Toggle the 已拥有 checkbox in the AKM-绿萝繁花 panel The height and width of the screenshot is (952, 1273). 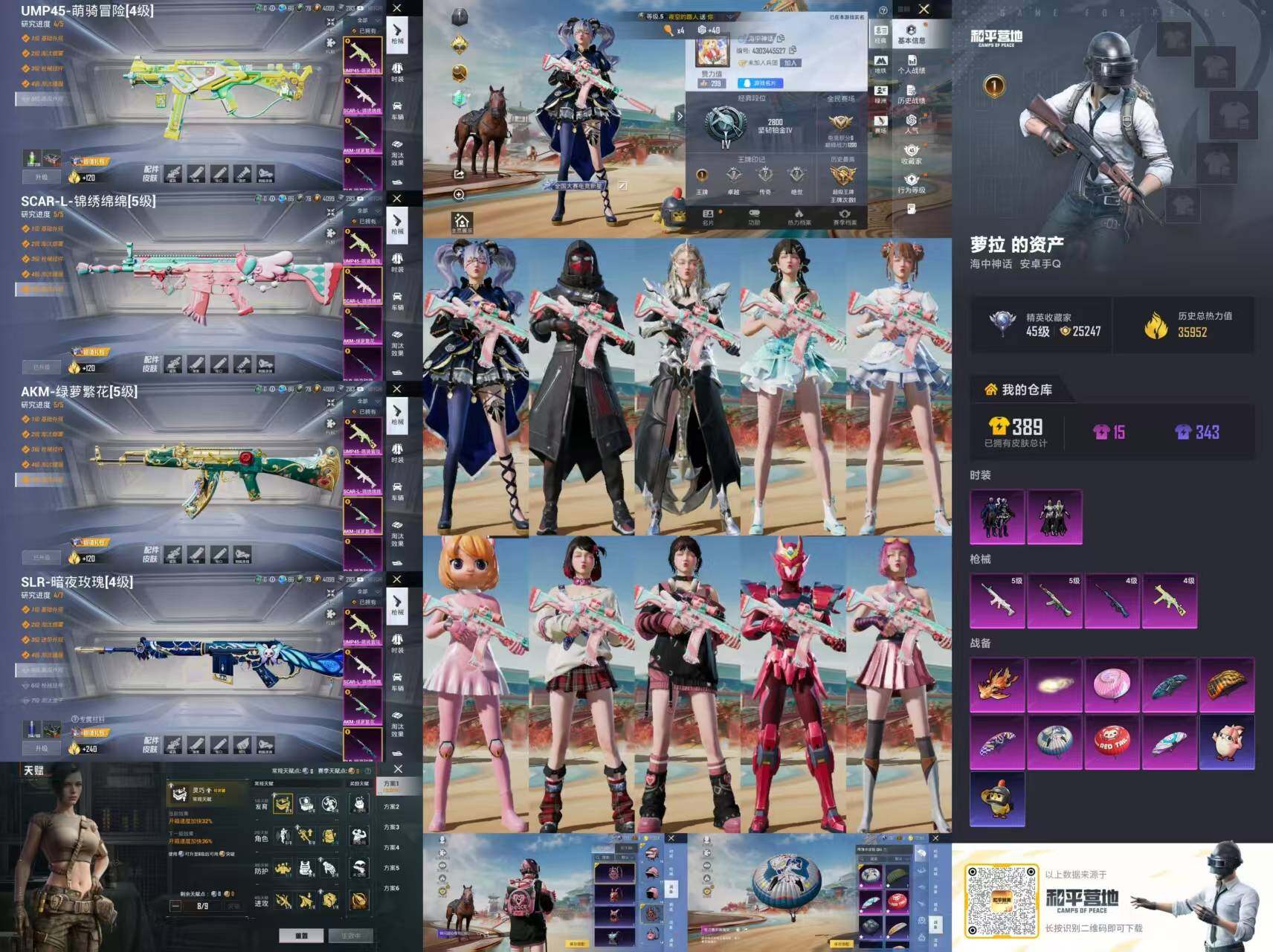(352, 412)
